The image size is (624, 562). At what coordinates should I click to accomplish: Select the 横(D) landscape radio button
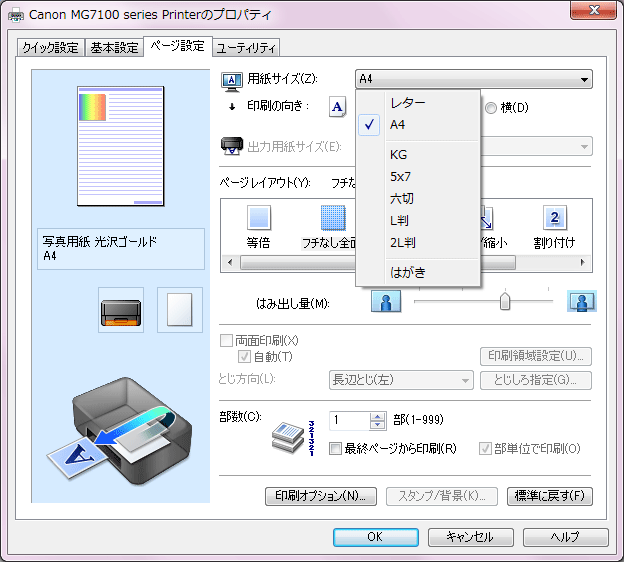[491, 108]
